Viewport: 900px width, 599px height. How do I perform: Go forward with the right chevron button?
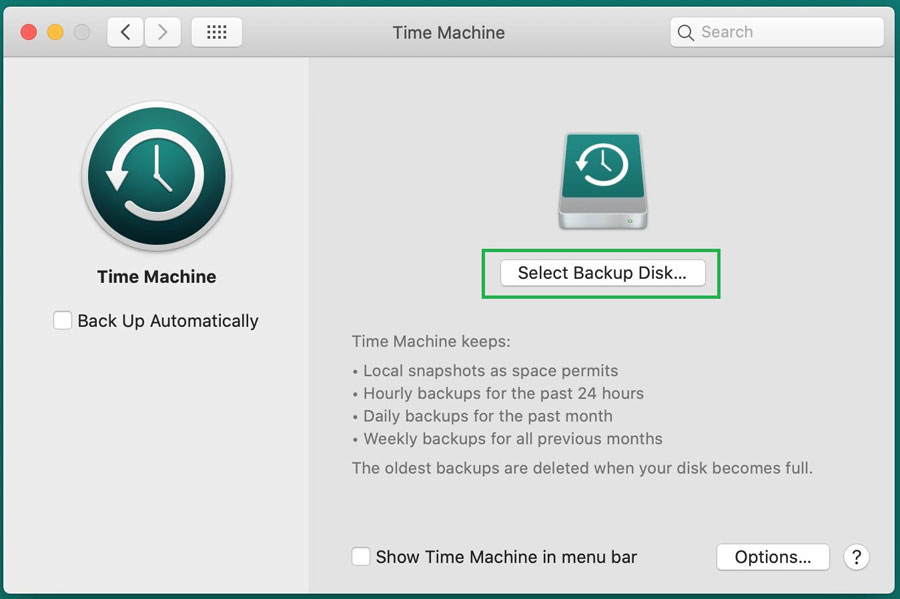tap(163, 32)
